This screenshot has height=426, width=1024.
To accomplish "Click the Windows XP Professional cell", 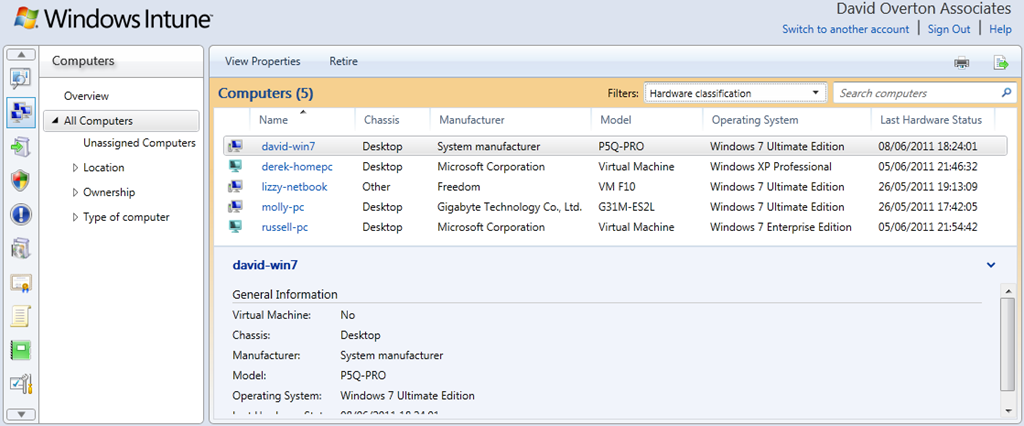I will [x=771, y=167].
